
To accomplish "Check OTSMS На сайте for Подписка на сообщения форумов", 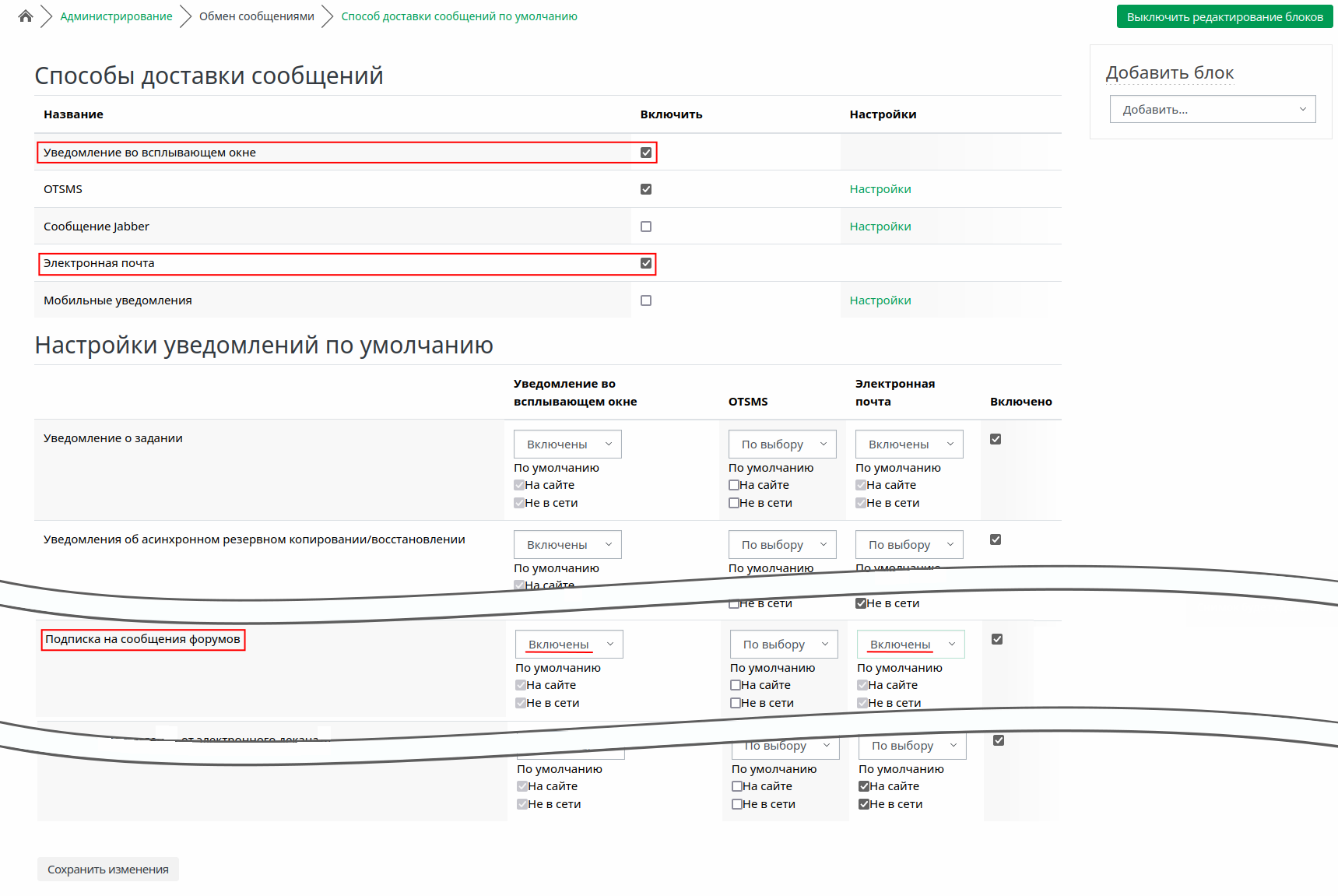I will click(736, 685).
